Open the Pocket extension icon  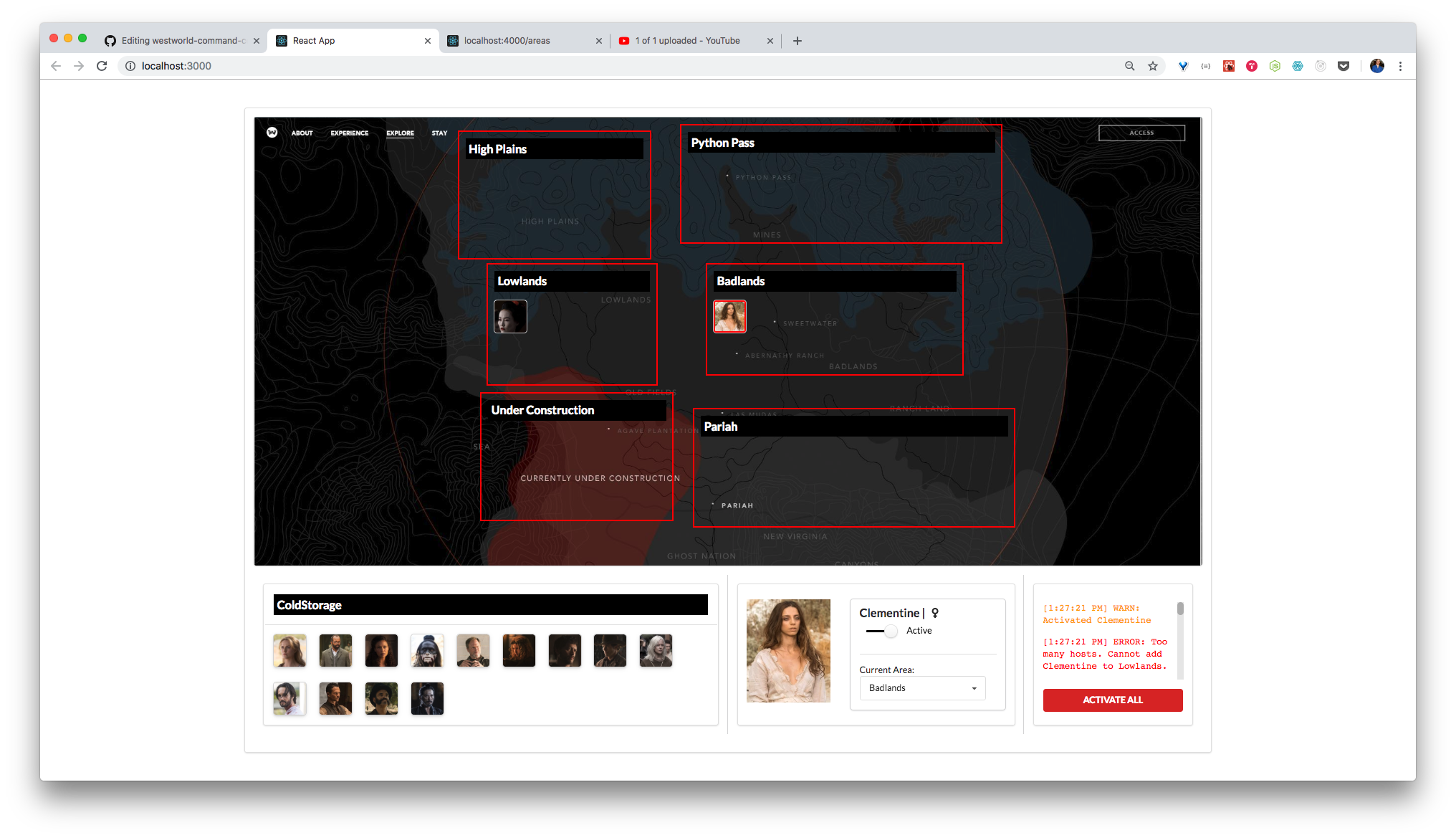1344,66
